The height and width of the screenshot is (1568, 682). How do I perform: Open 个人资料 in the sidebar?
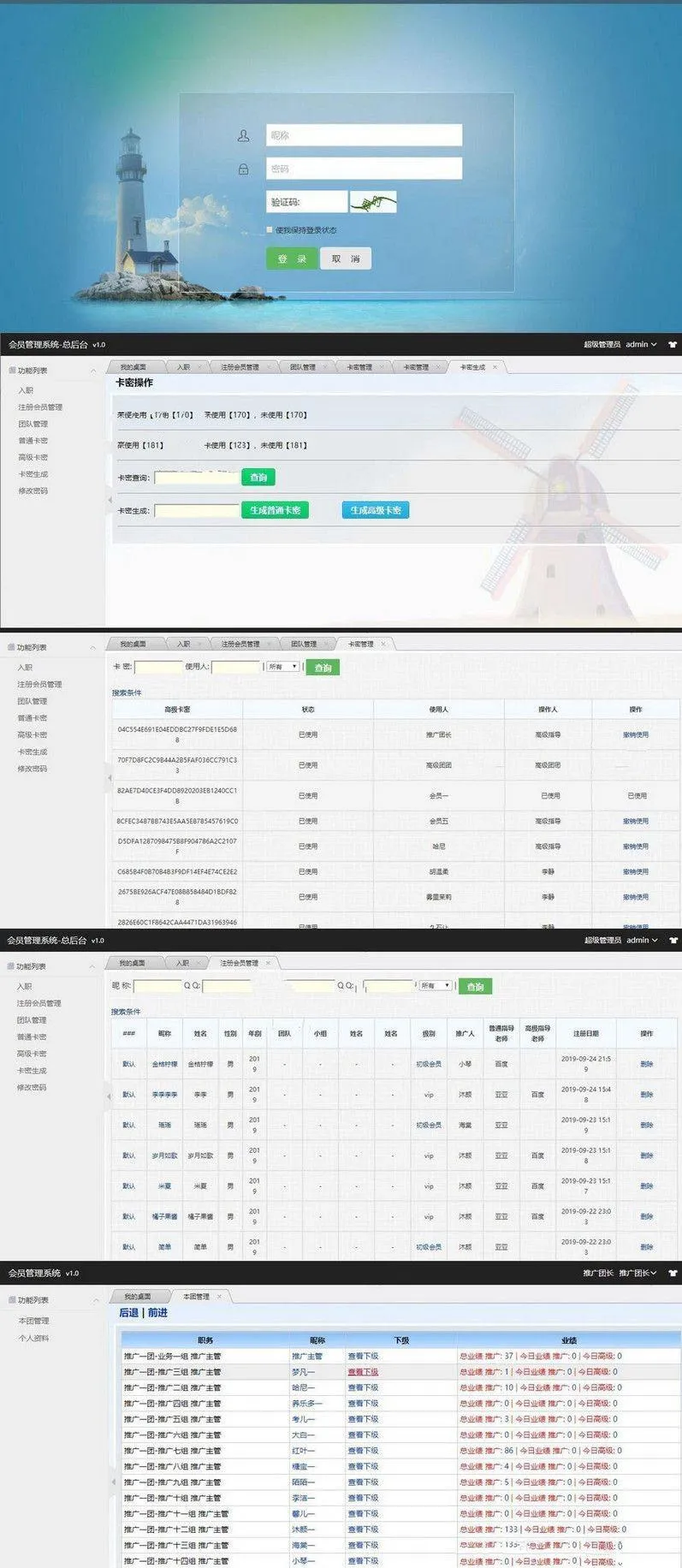point(33,1338)
